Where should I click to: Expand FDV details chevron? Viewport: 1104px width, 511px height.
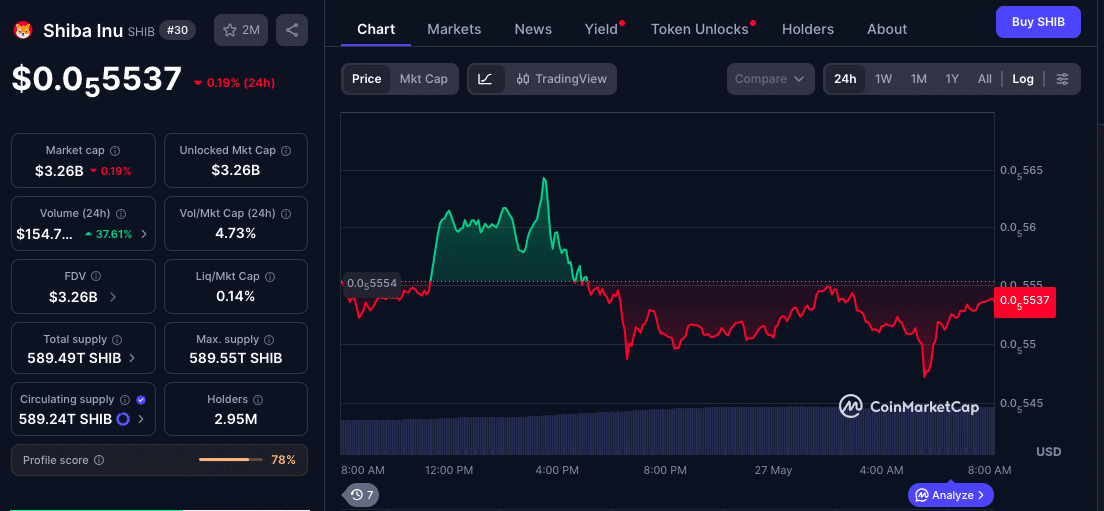(x=113, y=297)
